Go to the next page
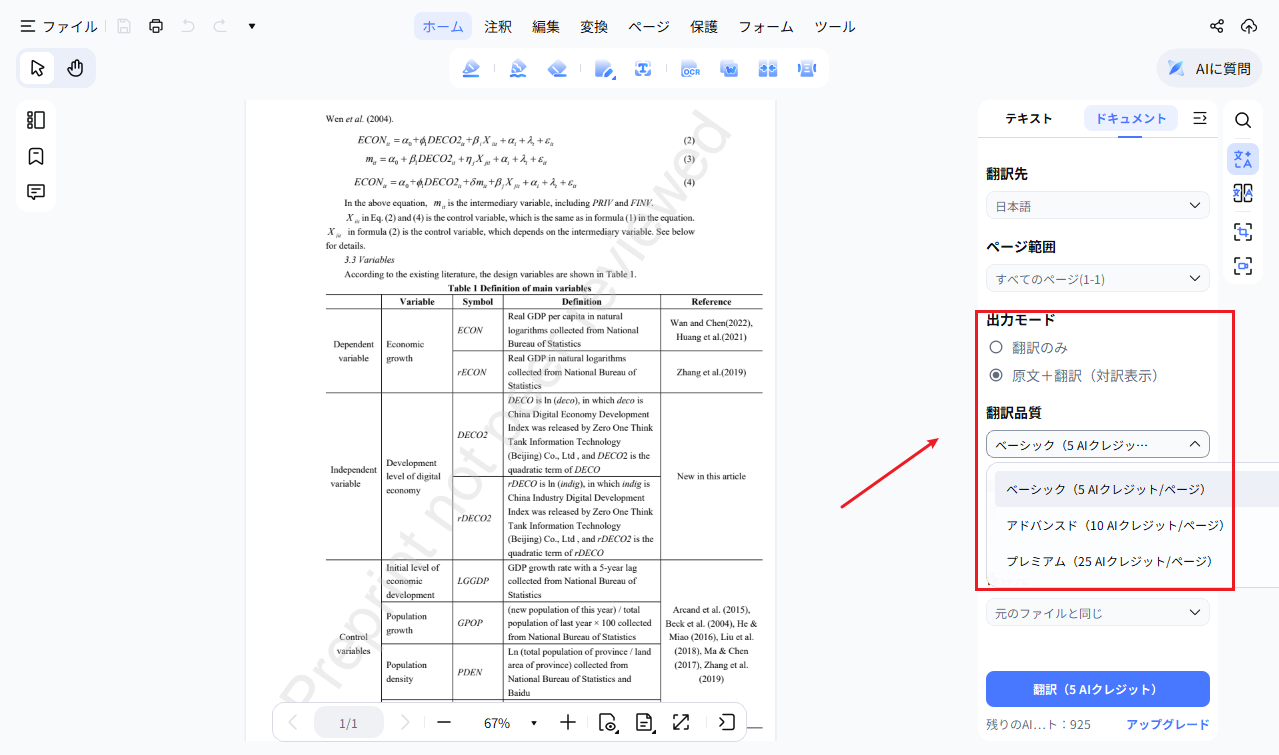The image size is (1279, 755). pos(405,722)
